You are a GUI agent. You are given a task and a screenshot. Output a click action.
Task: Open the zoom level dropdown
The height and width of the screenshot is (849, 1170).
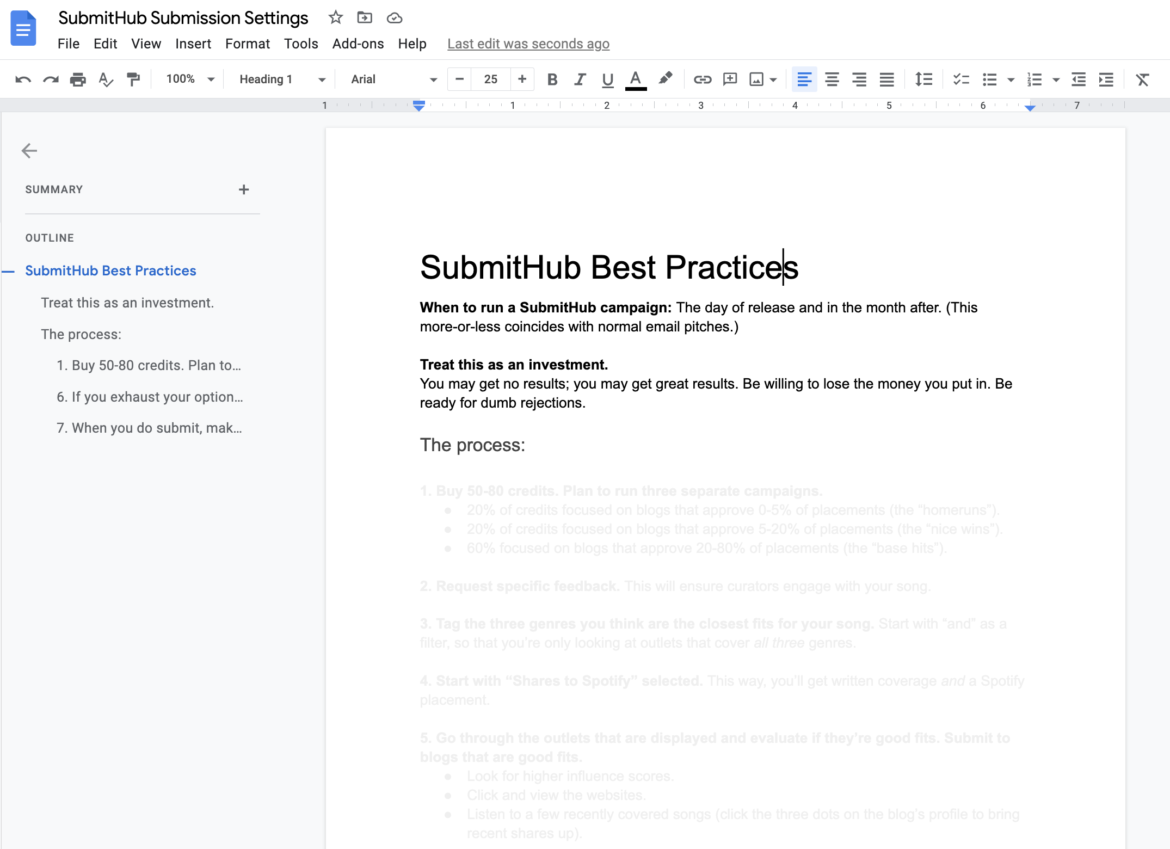click(190, 80)
